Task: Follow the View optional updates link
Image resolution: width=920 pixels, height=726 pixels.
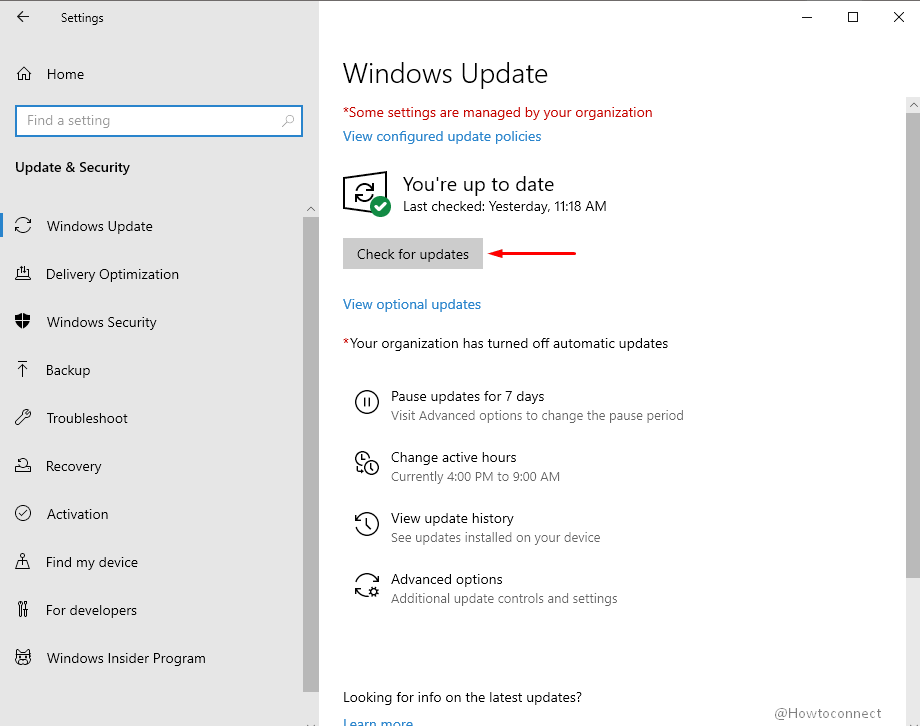Action: click(x=412, y=304)
